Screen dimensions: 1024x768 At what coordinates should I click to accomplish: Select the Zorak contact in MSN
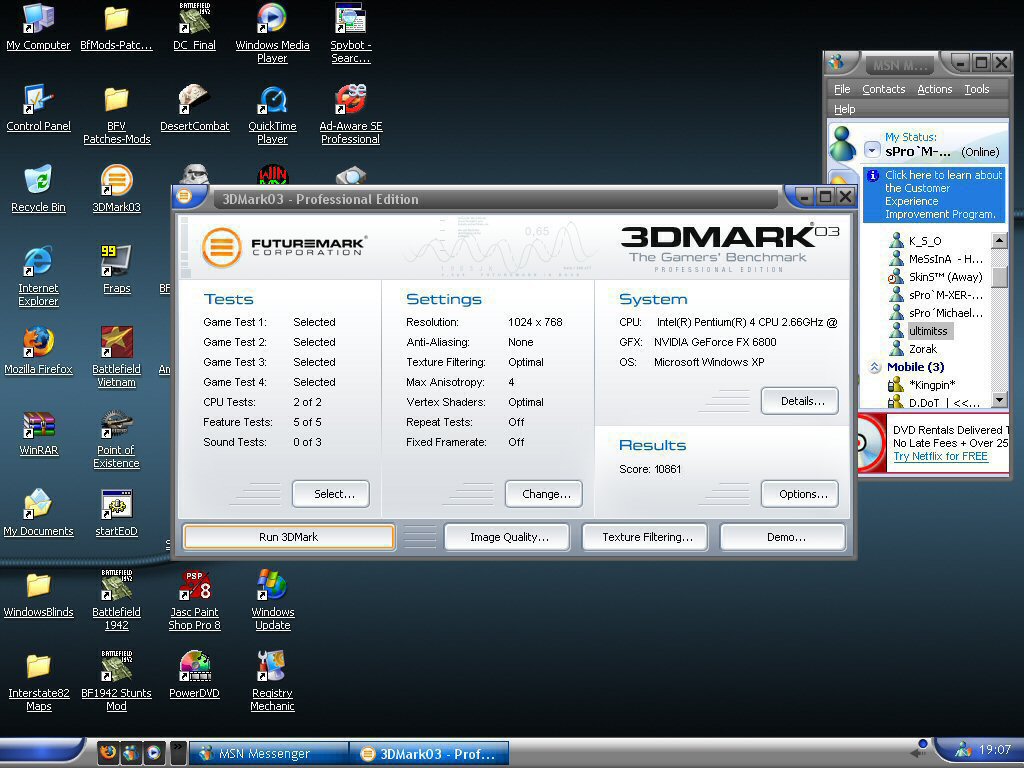[x=913, y=349]
